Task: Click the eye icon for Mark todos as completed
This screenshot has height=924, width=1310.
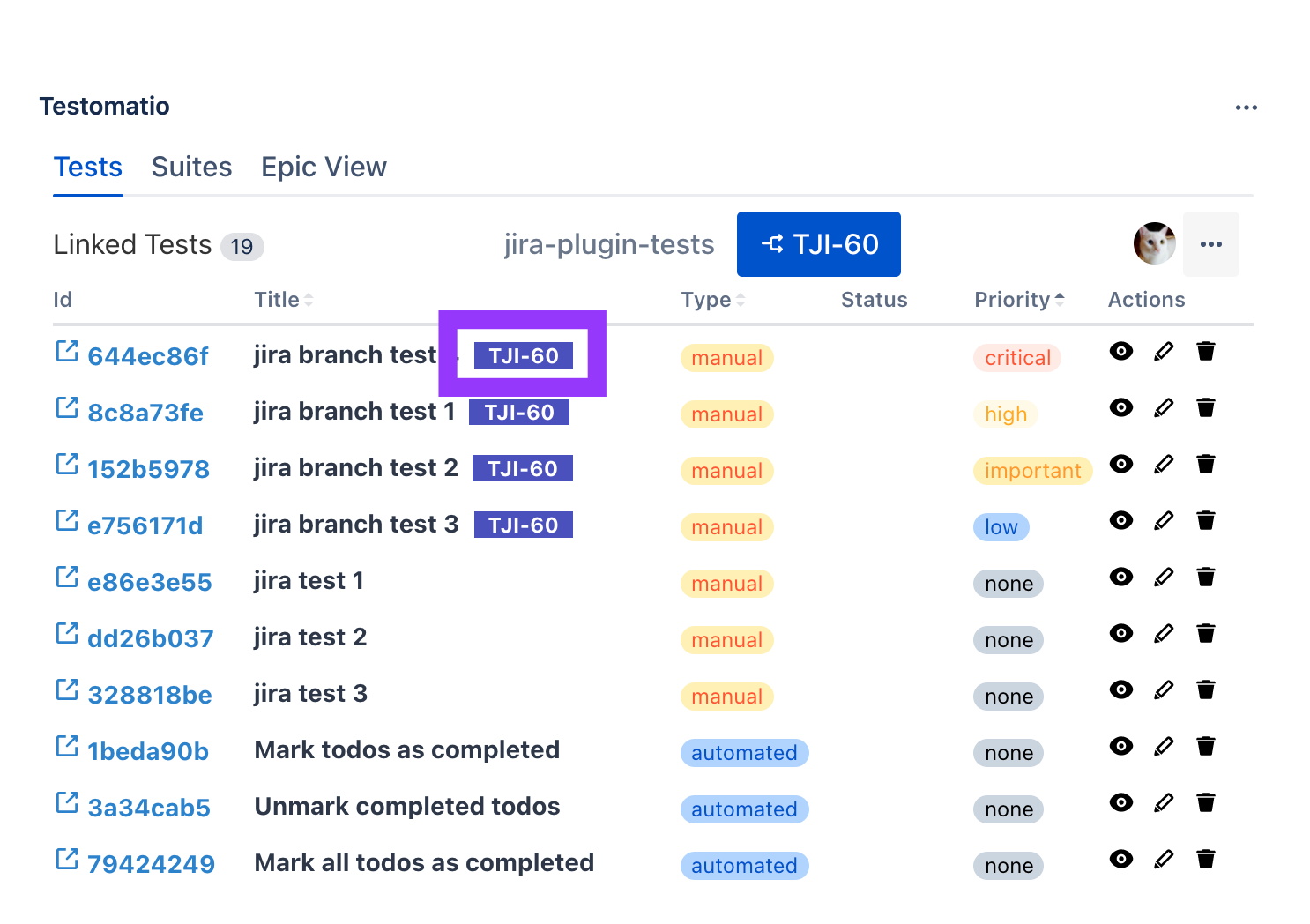Action: 1120,746
